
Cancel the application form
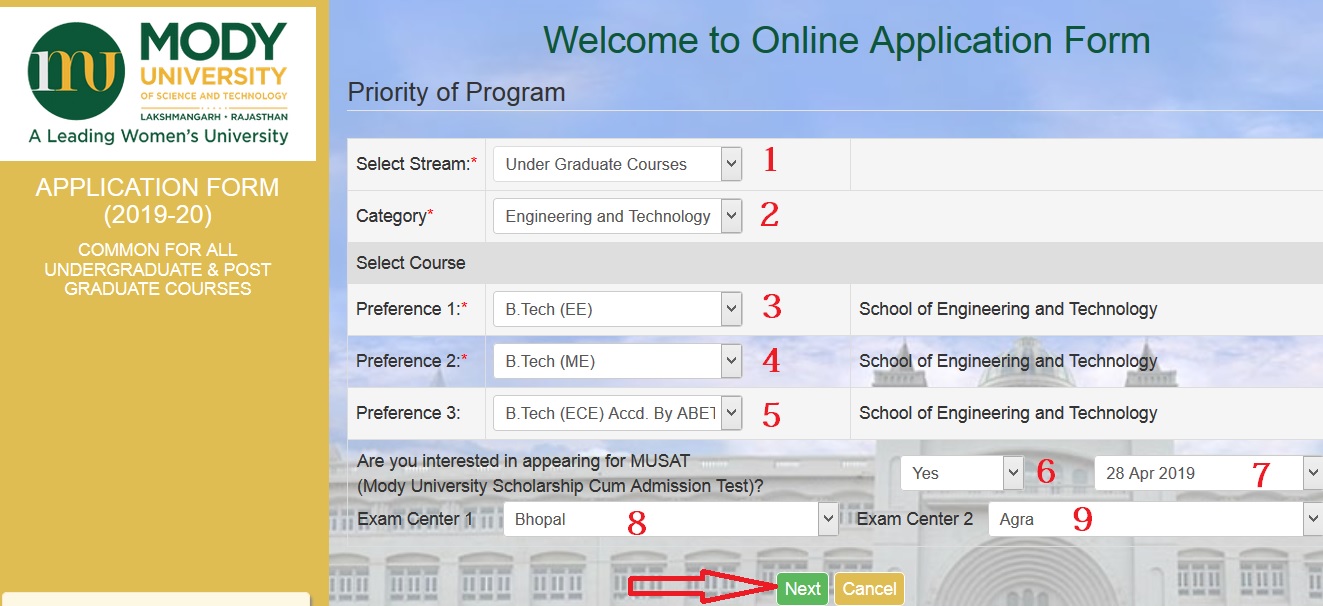click(x=869, y=589)
